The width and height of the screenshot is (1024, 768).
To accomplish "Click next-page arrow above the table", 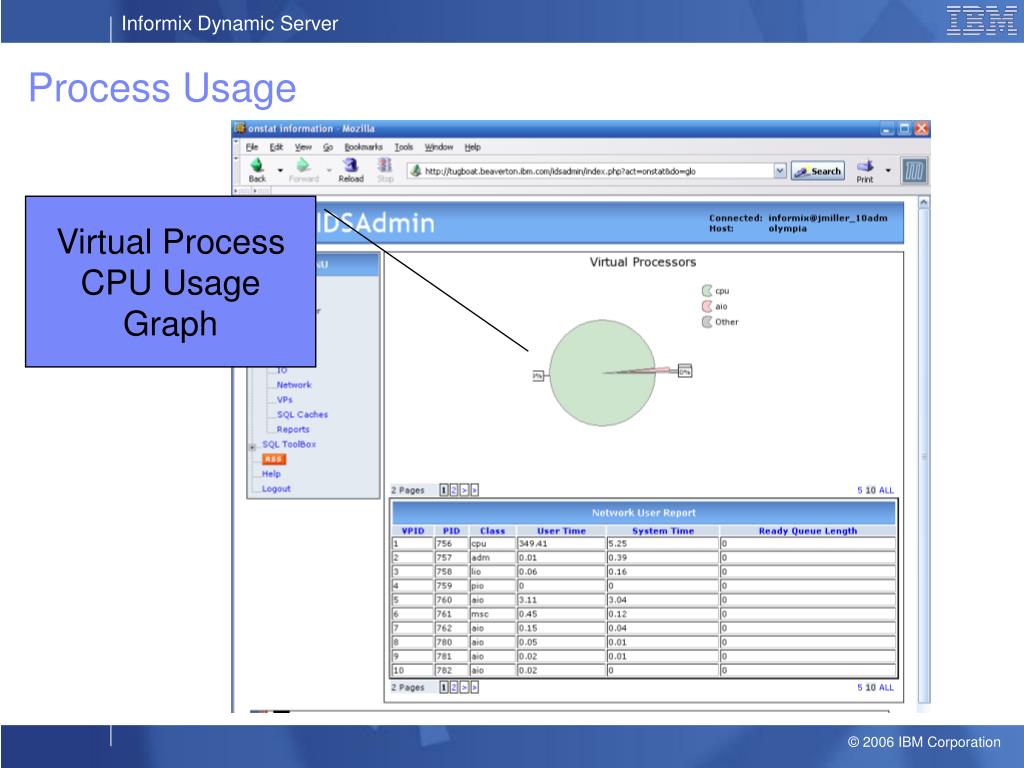I will (464, 490).
